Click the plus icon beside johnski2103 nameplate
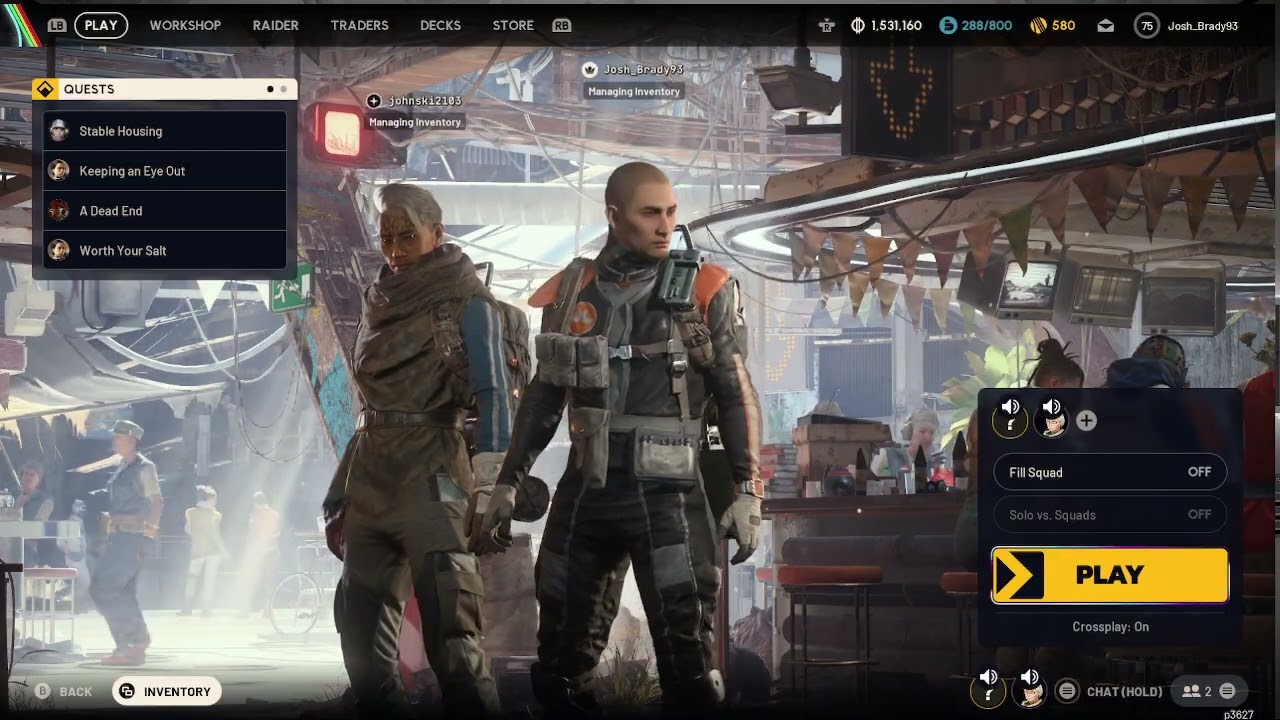The image size is (1280, 720). 374,101
